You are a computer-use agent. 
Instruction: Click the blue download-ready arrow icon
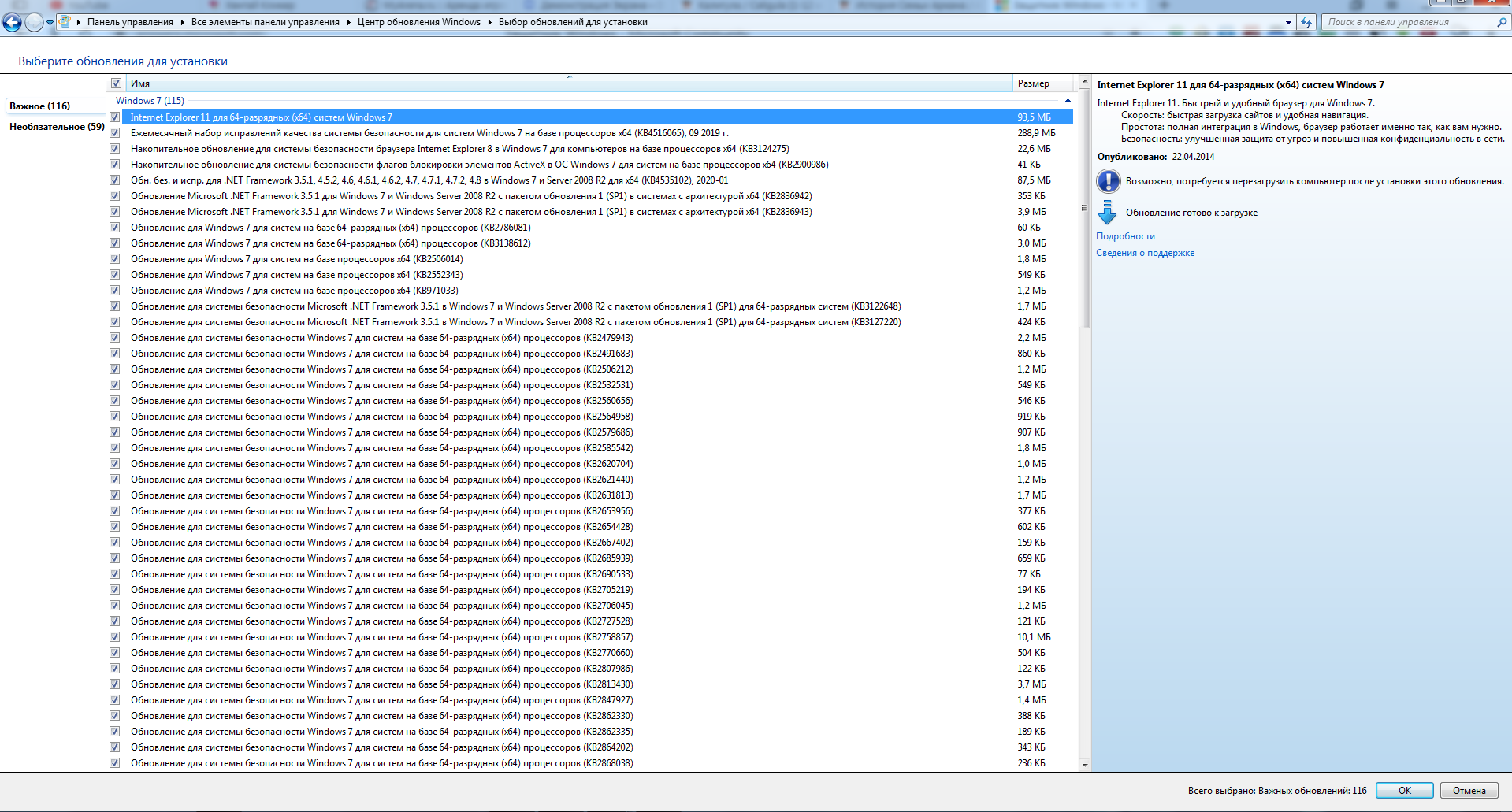click(x=1108, y=212)
